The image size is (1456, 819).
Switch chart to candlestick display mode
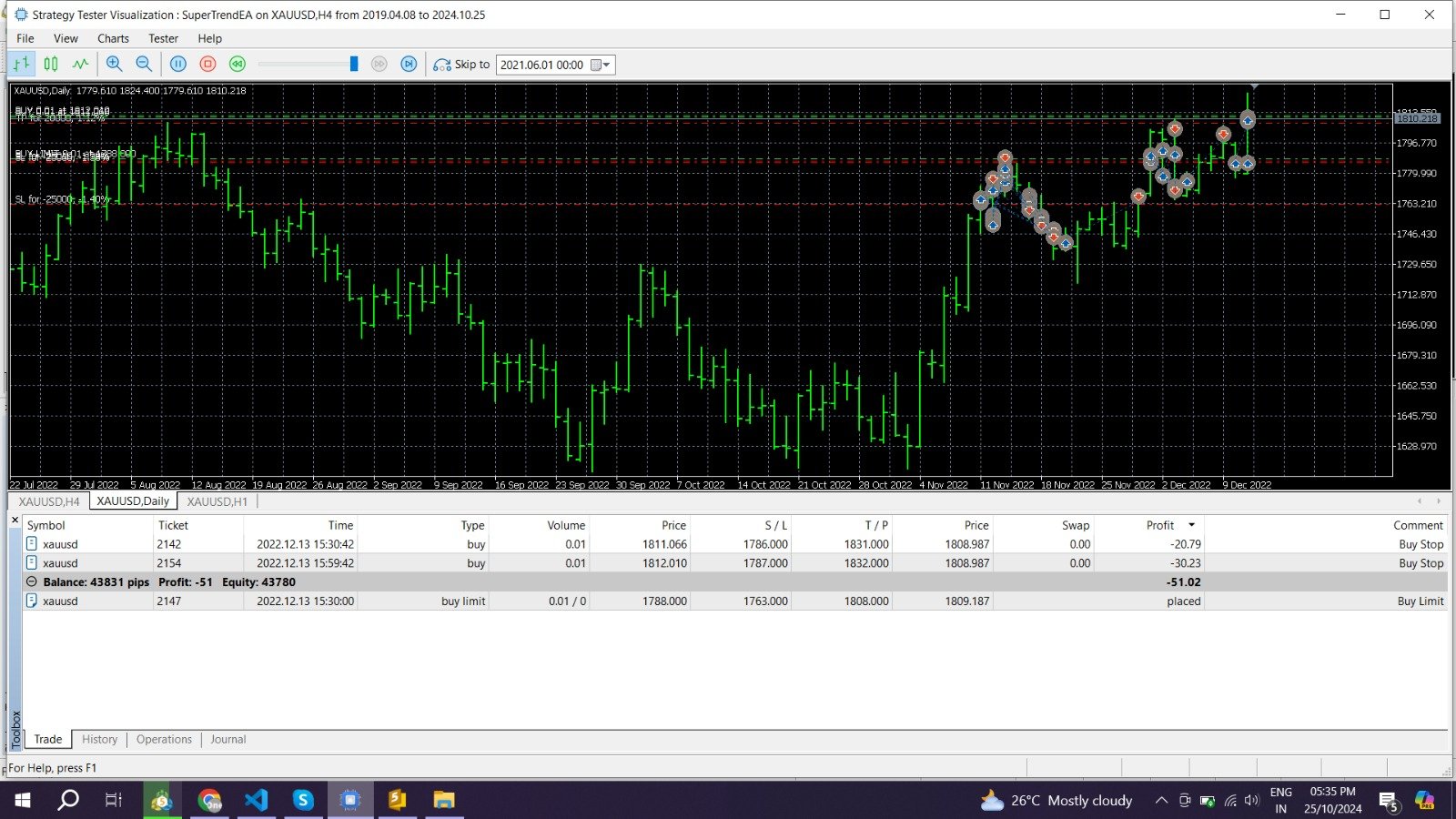coord(50,64)
